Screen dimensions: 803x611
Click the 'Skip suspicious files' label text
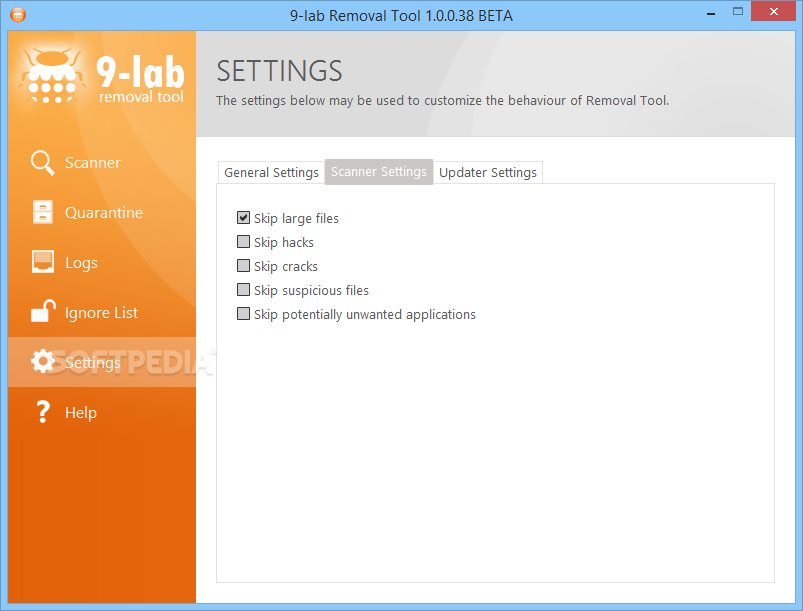point(311,290)
